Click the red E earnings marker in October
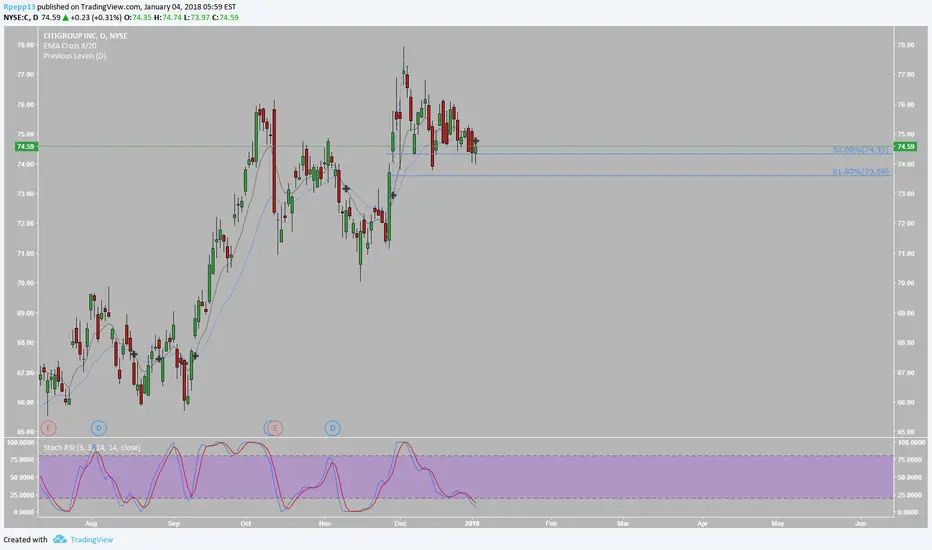Image resolution: width=932 pixels, height=550 pixels. point(275,428)
